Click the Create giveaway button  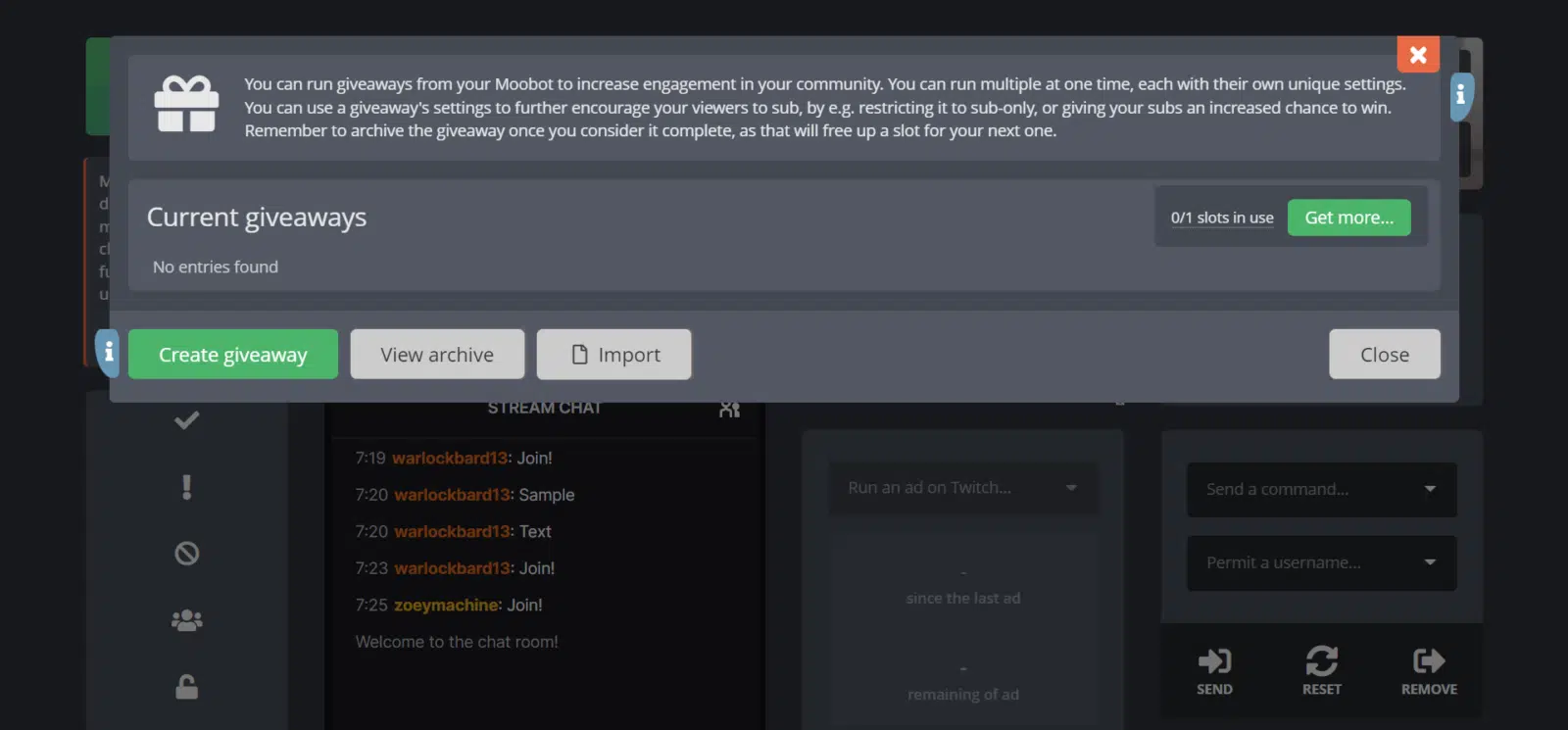(233, 355)
